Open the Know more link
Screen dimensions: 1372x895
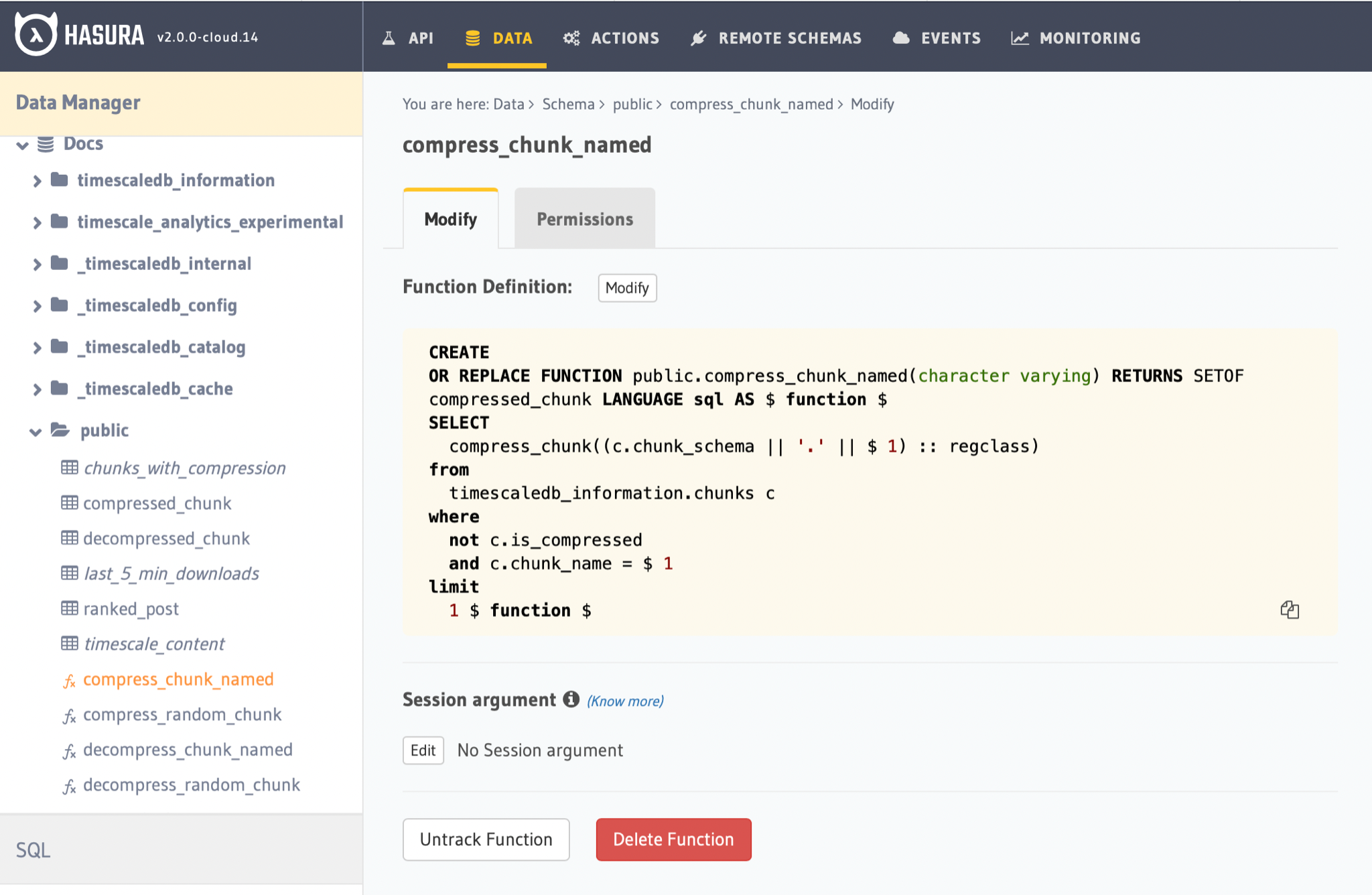(625, 701)
